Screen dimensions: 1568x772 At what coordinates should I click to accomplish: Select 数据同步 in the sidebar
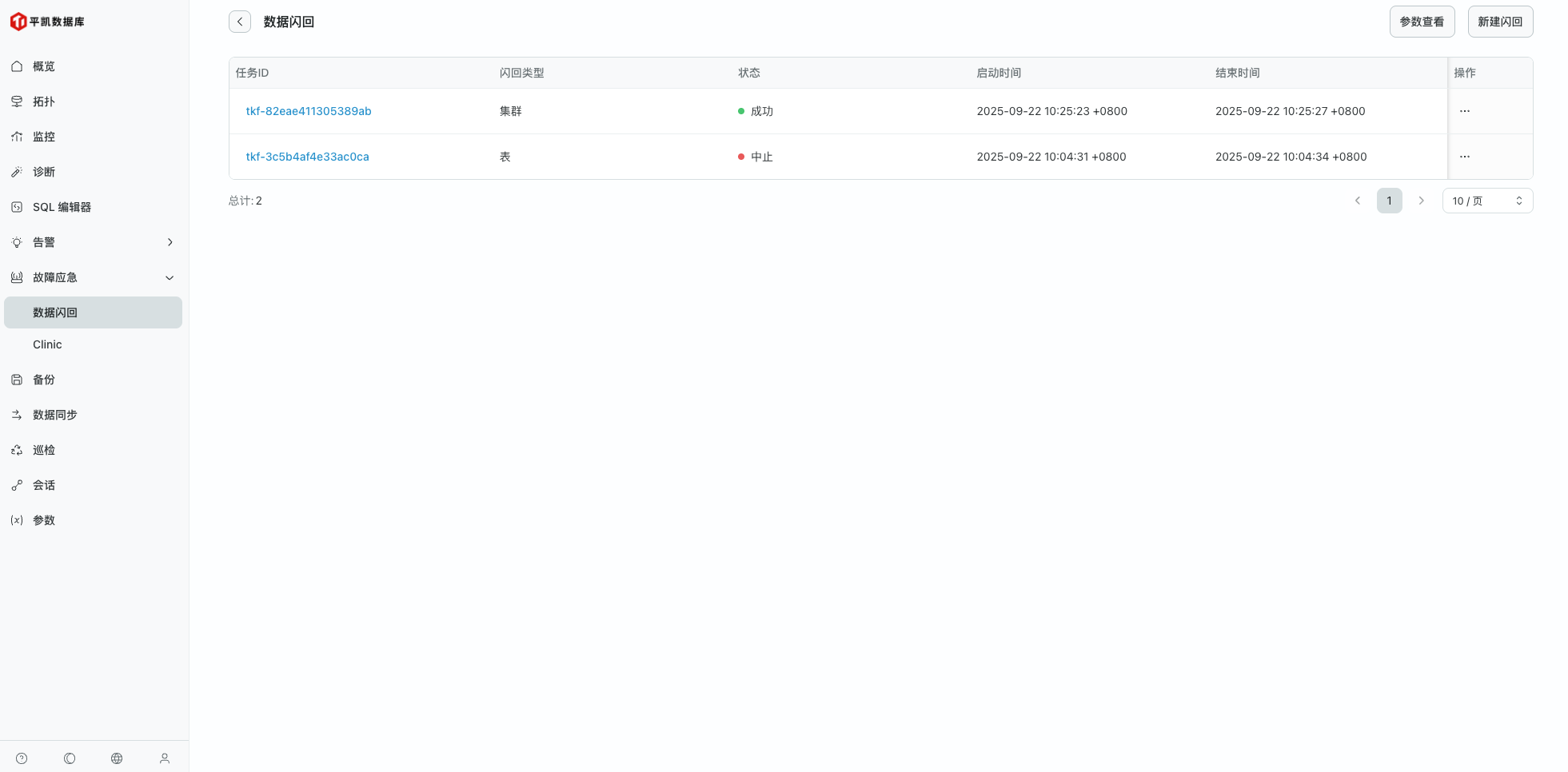(54, 415)
